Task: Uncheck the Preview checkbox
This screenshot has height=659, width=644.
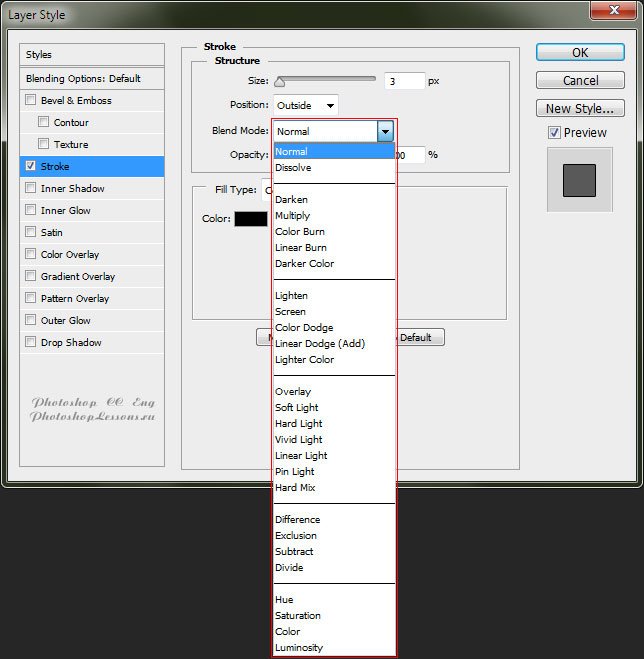Action: tap(554, 133)
